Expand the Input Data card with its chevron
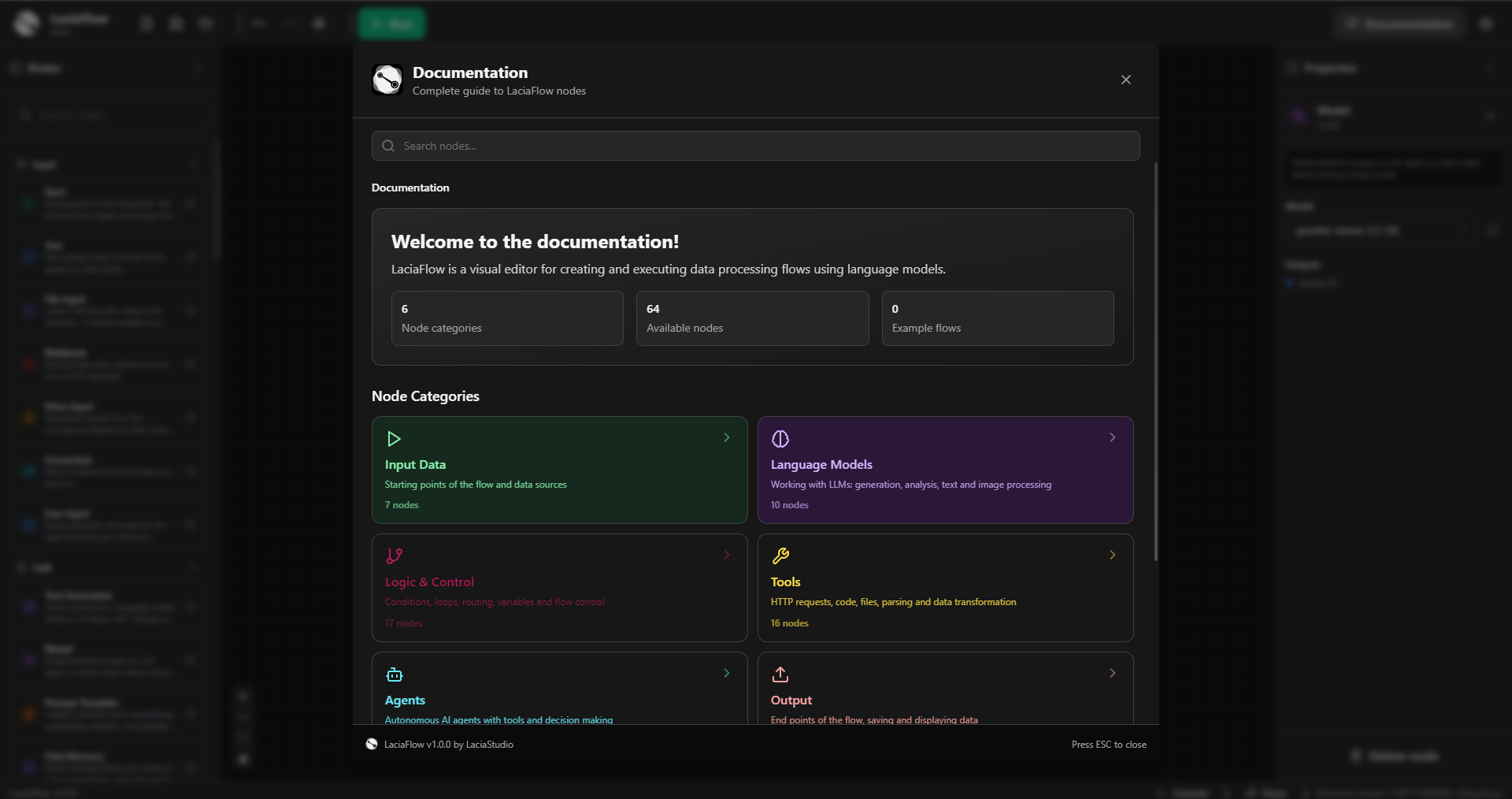Image resolution: width=1512 pixels, height=799 pixels. coord(726,438)
